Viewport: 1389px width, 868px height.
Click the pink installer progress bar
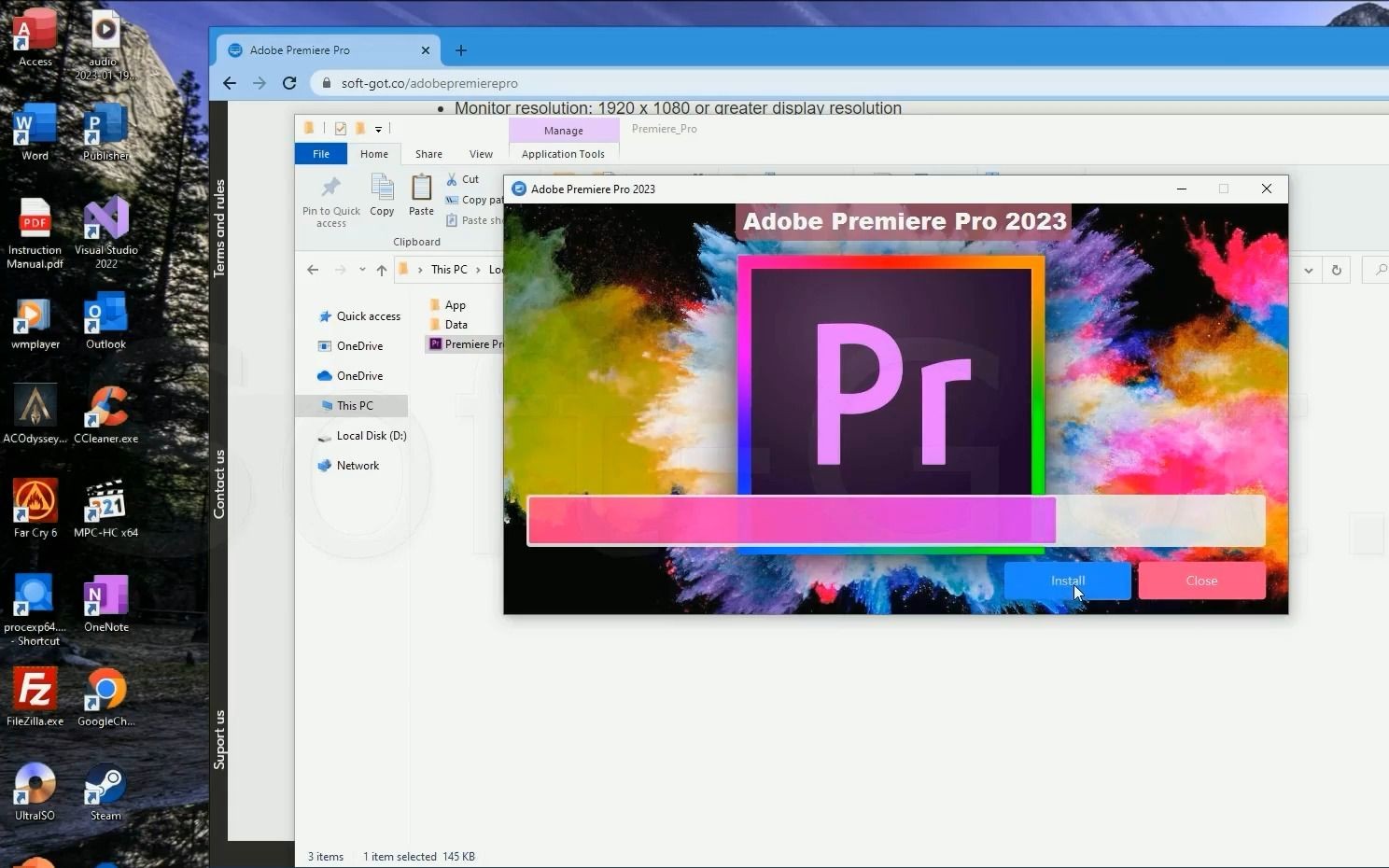pyautogui.click(x=896, y=521)
